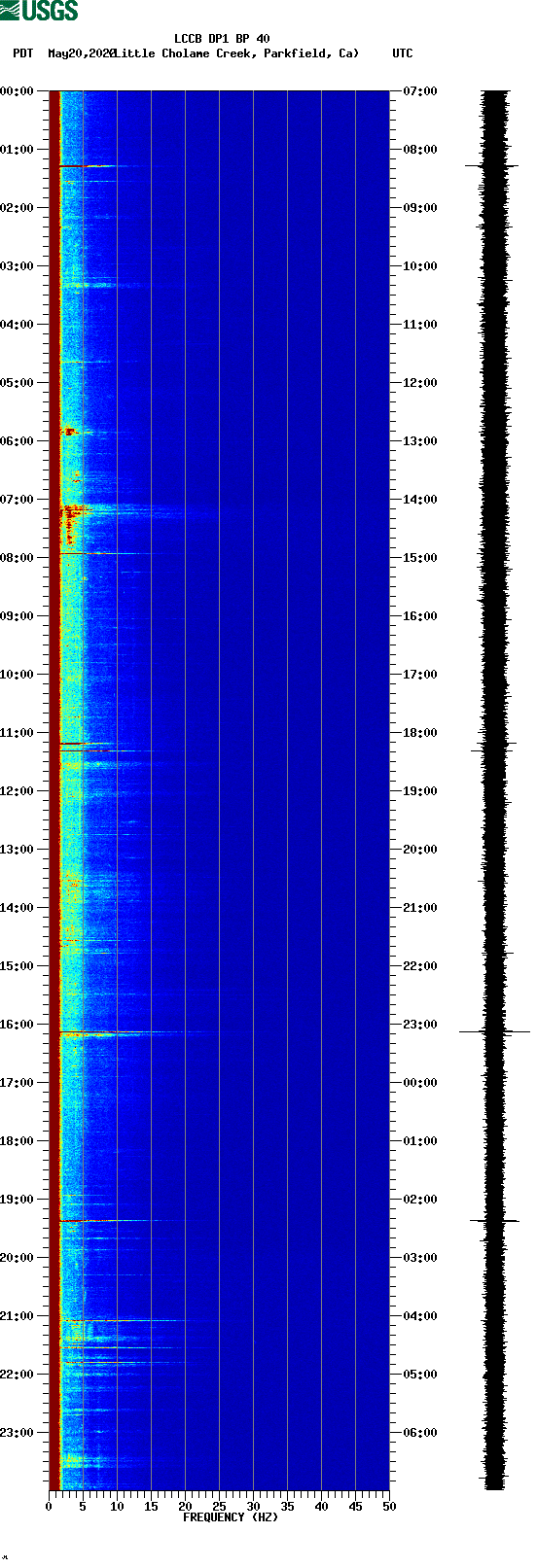Click the 00:00 label on UTC axis
Screen dimensions: 537x1568
tap(420, 1083)
